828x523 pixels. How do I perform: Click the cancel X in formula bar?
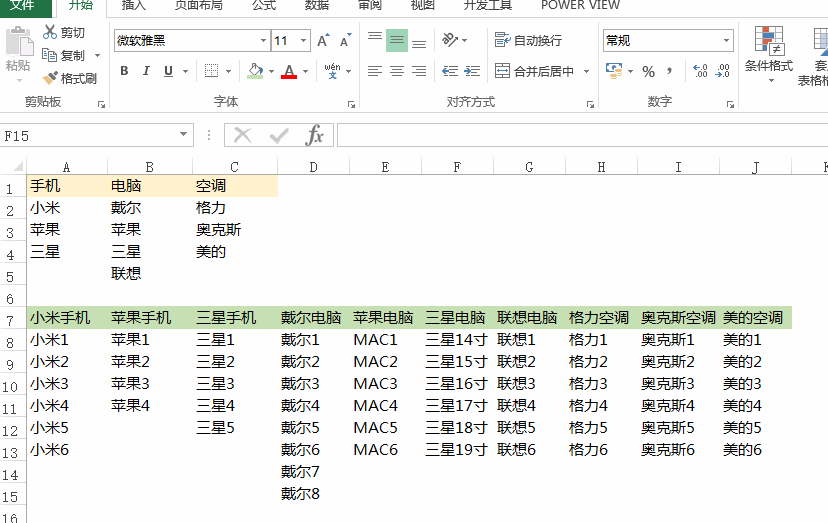point(242,136)
